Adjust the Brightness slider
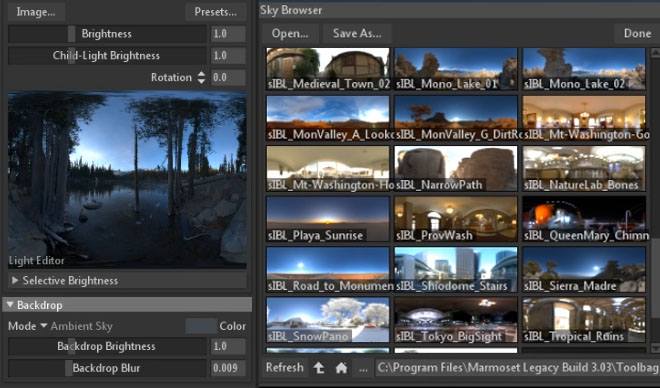Screen dimensions: 660x388 coord(107,34)
